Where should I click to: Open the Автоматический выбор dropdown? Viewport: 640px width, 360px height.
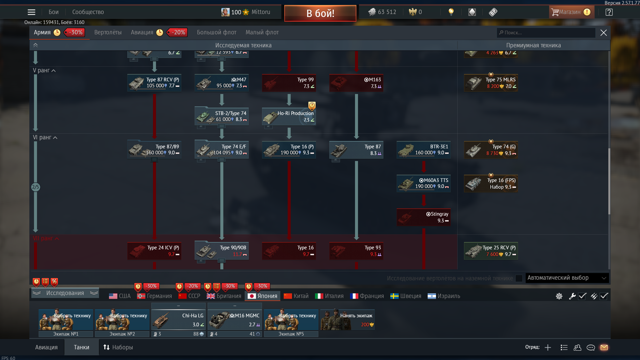pos(567,278)
